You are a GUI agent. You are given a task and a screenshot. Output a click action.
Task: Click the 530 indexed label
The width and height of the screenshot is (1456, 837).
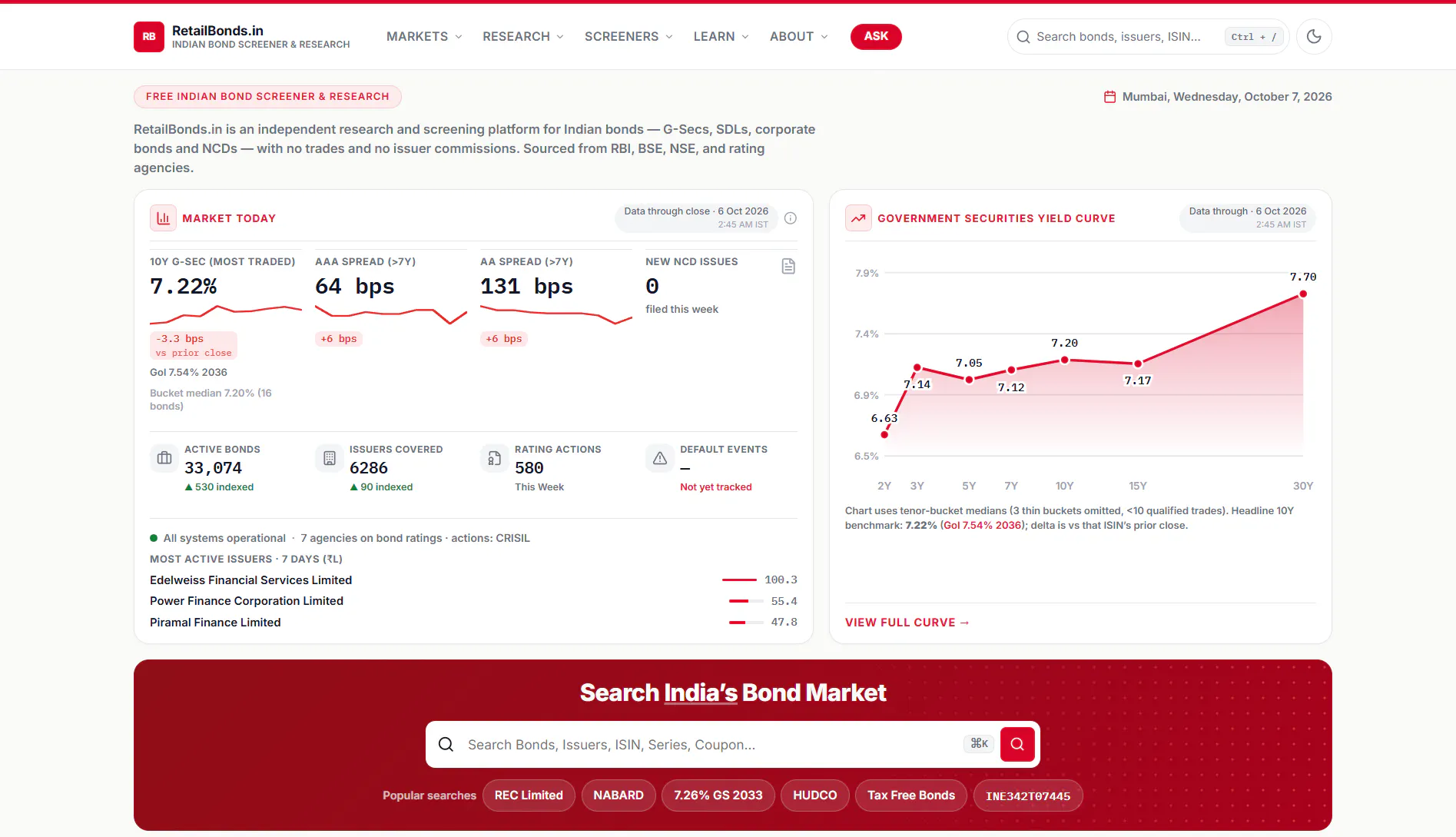(x=219, y=487)
